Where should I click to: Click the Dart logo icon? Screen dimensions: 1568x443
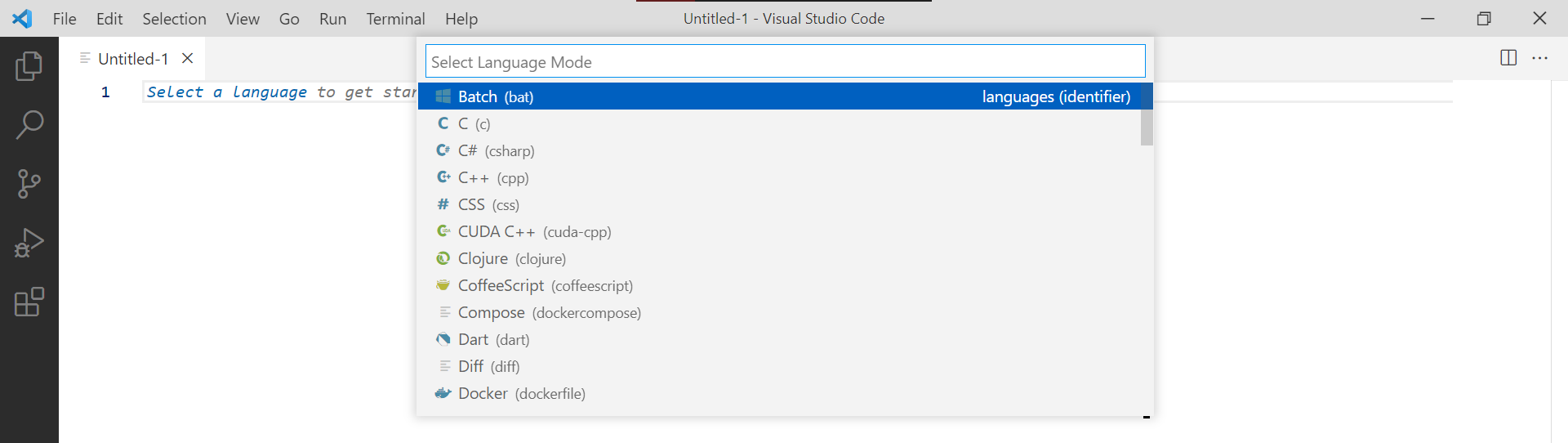[x=443, y=339]
